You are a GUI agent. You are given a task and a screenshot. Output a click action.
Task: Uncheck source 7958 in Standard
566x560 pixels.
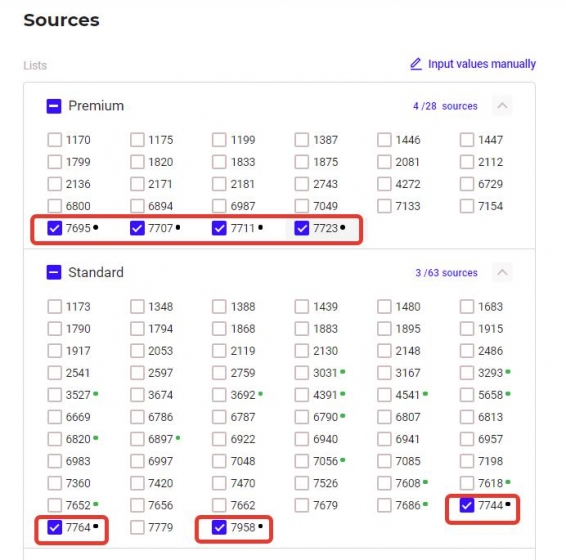(x=219, y=527)
